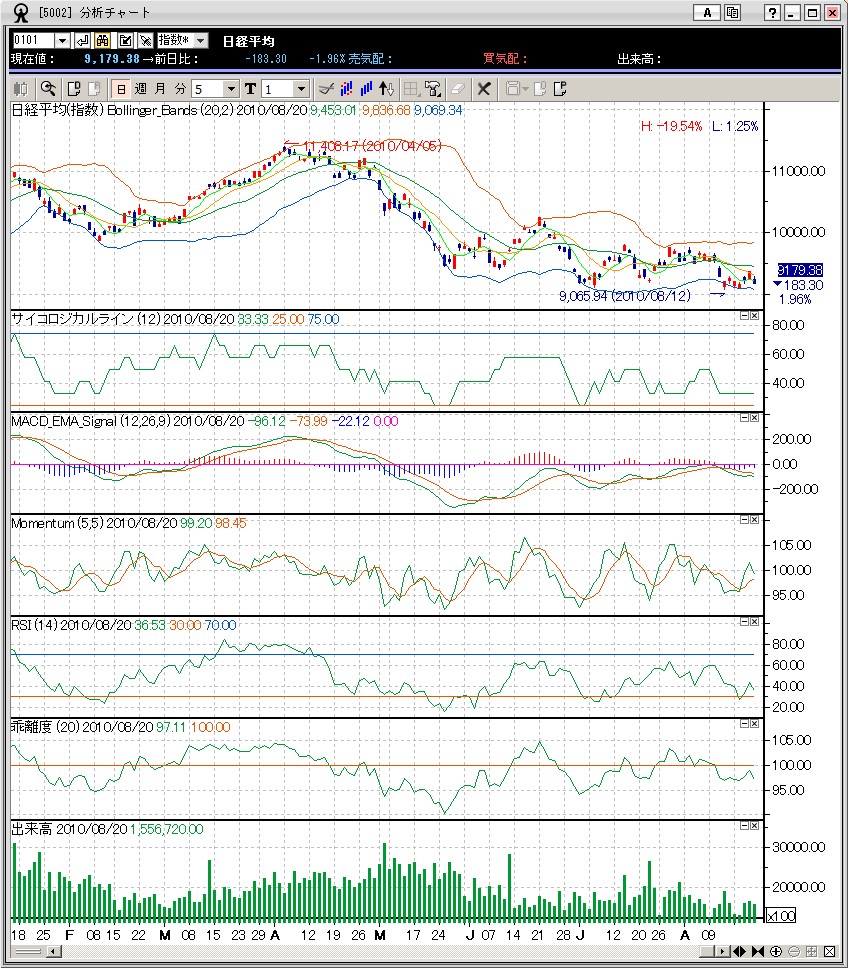Close the RSI indicator panel
Screen dimensions: 848x968
755,622
